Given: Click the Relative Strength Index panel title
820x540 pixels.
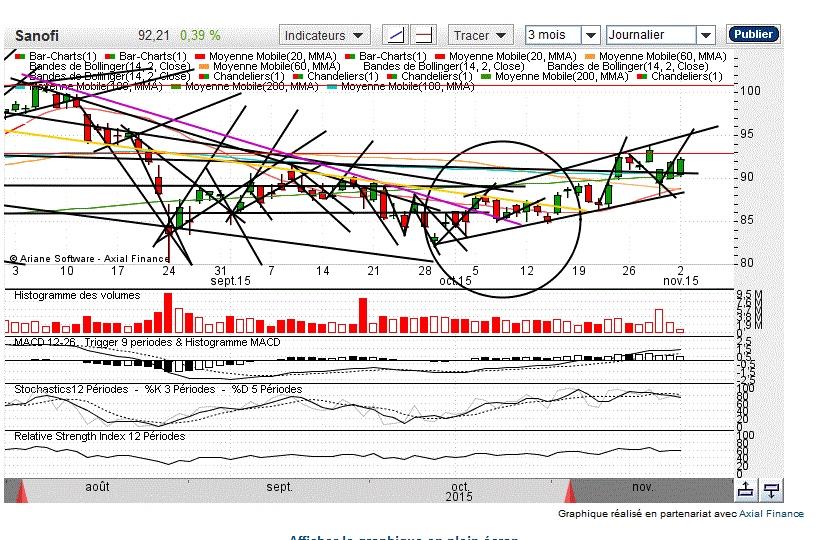Looking at the screenshot, I should click(x=99, y=436).
